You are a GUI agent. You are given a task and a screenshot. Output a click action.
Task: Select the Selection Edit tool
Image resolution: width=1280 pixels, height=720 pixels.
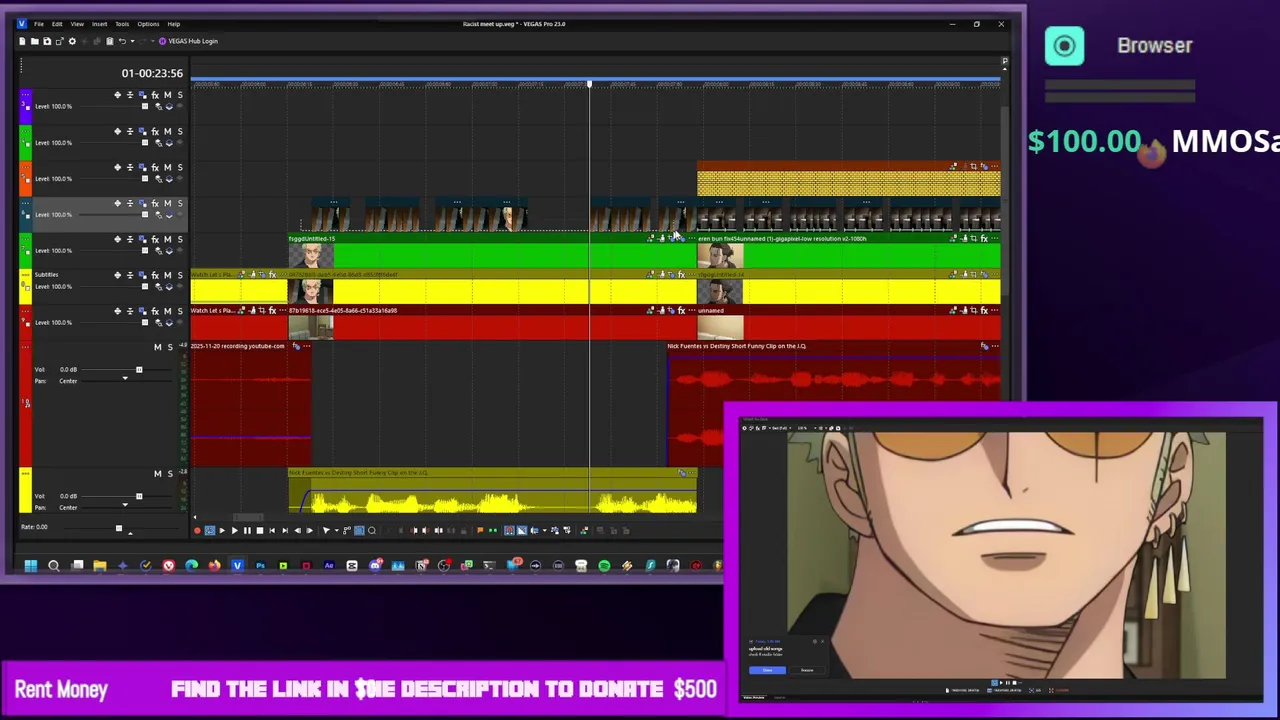pos(359,531)
